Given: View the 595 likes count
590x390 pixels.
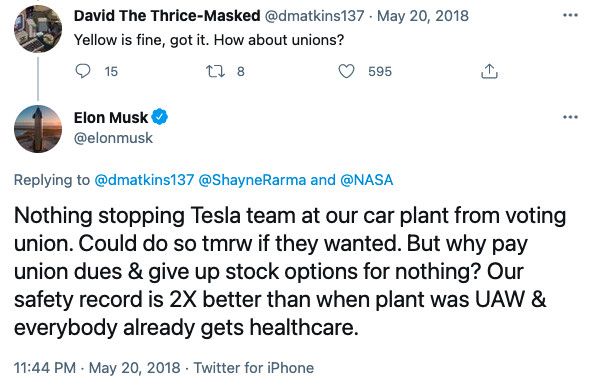Looking at the screenshot, I should [x=380, y=72].
